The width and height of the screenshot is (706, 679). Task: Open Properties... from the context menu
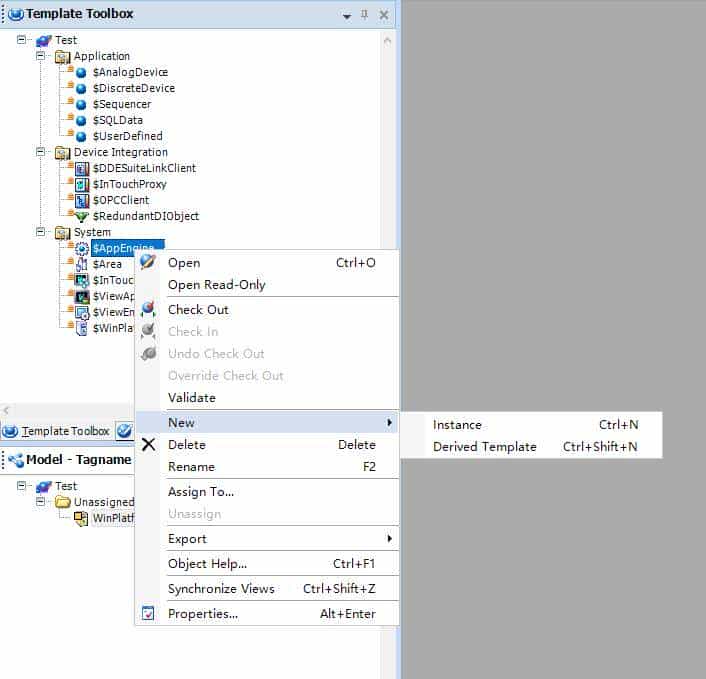[x=267, y=614]
